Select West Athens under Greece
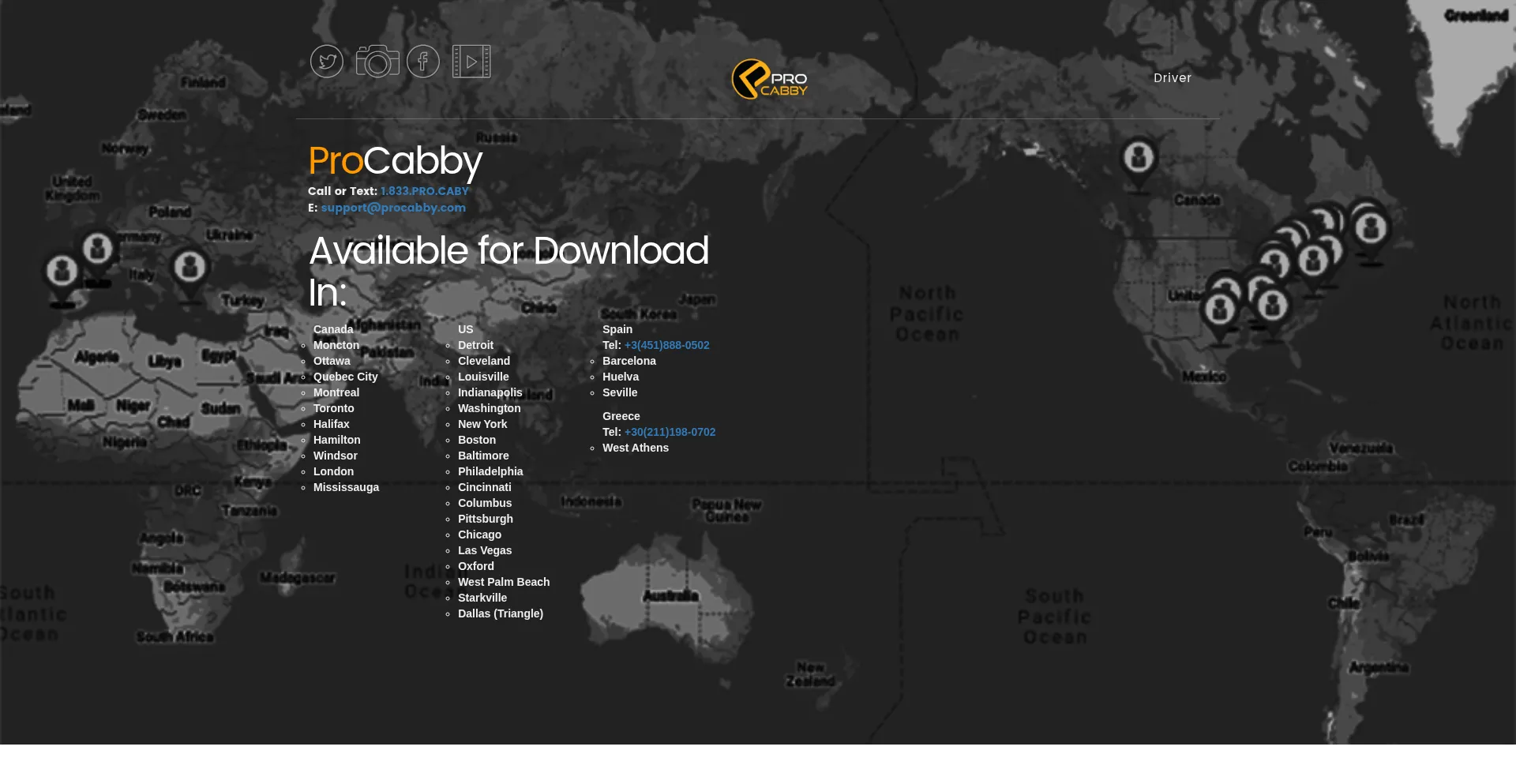The height and width of the screenshot is (784, 1516). tap(635, 448)
